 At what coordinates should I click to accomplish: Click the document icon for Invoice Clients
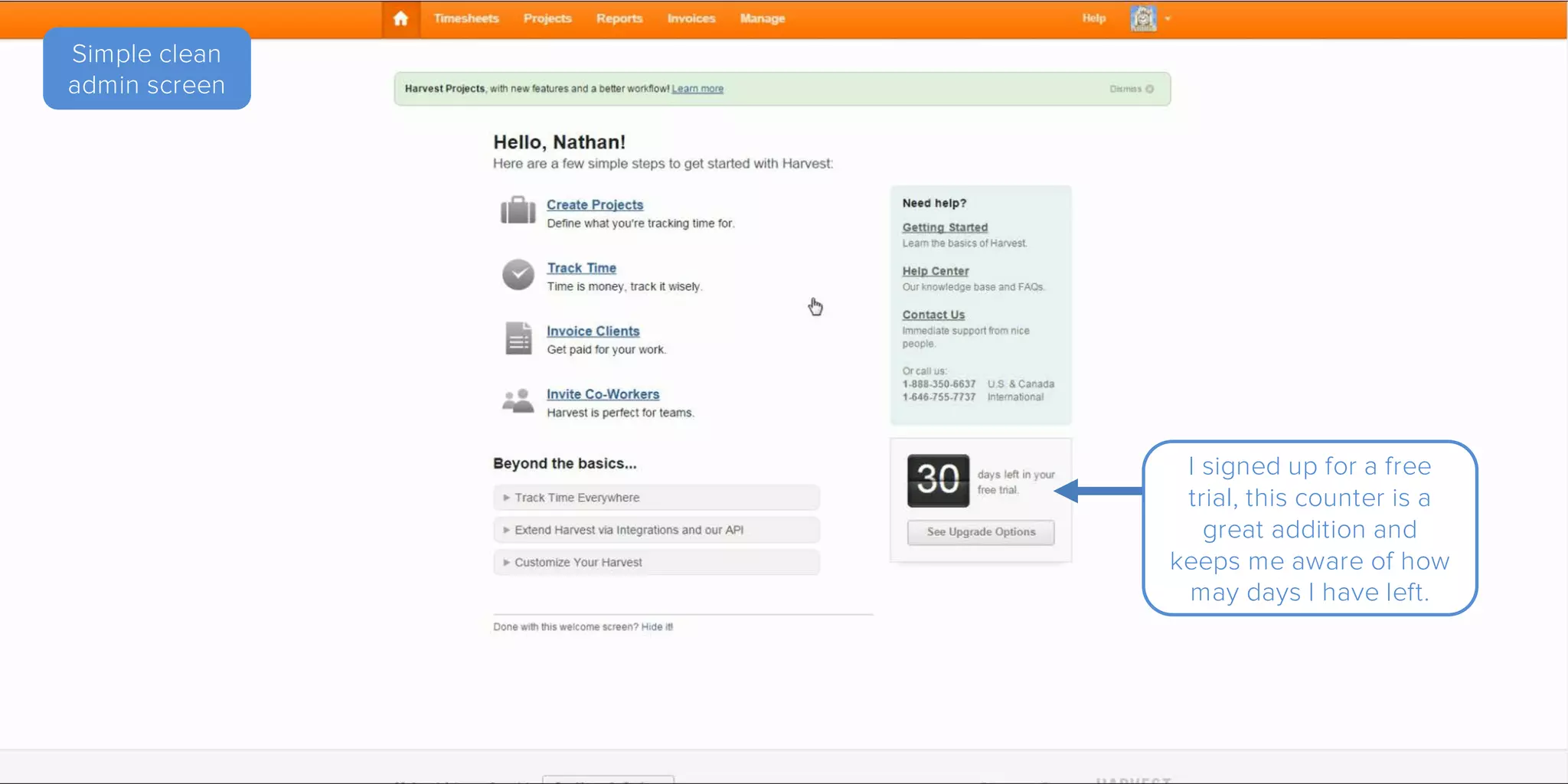518,338
